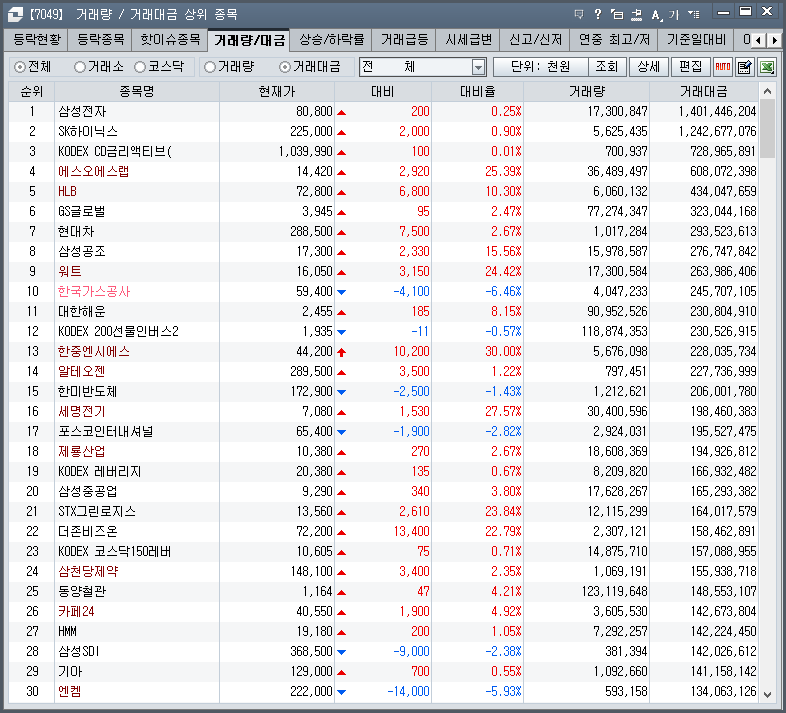786x713 pixels.
Task: Open help via the question mark icon
Action: (x=598, y=15)
